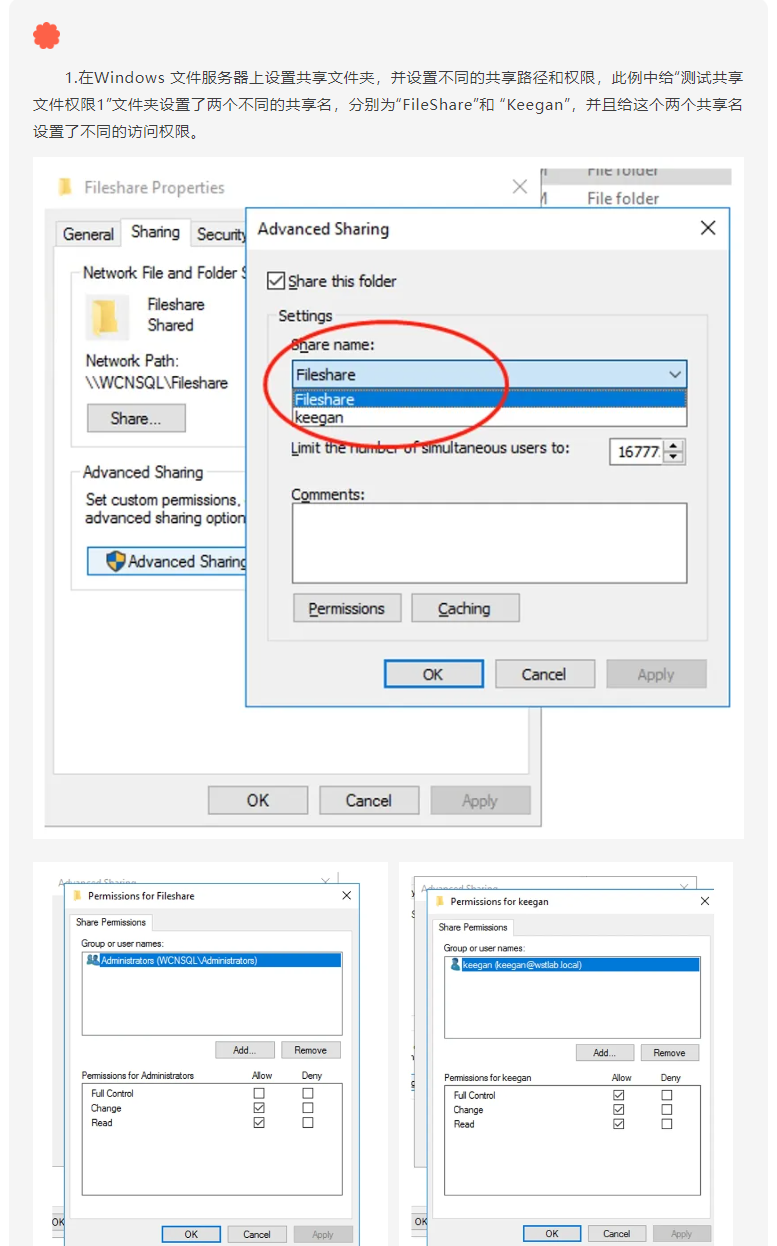Image resolution: width=777 pixels, height=1246 pixels.
Task: Click the shield icon on Advanced Sharing button
Action: (x=115, y=561)
